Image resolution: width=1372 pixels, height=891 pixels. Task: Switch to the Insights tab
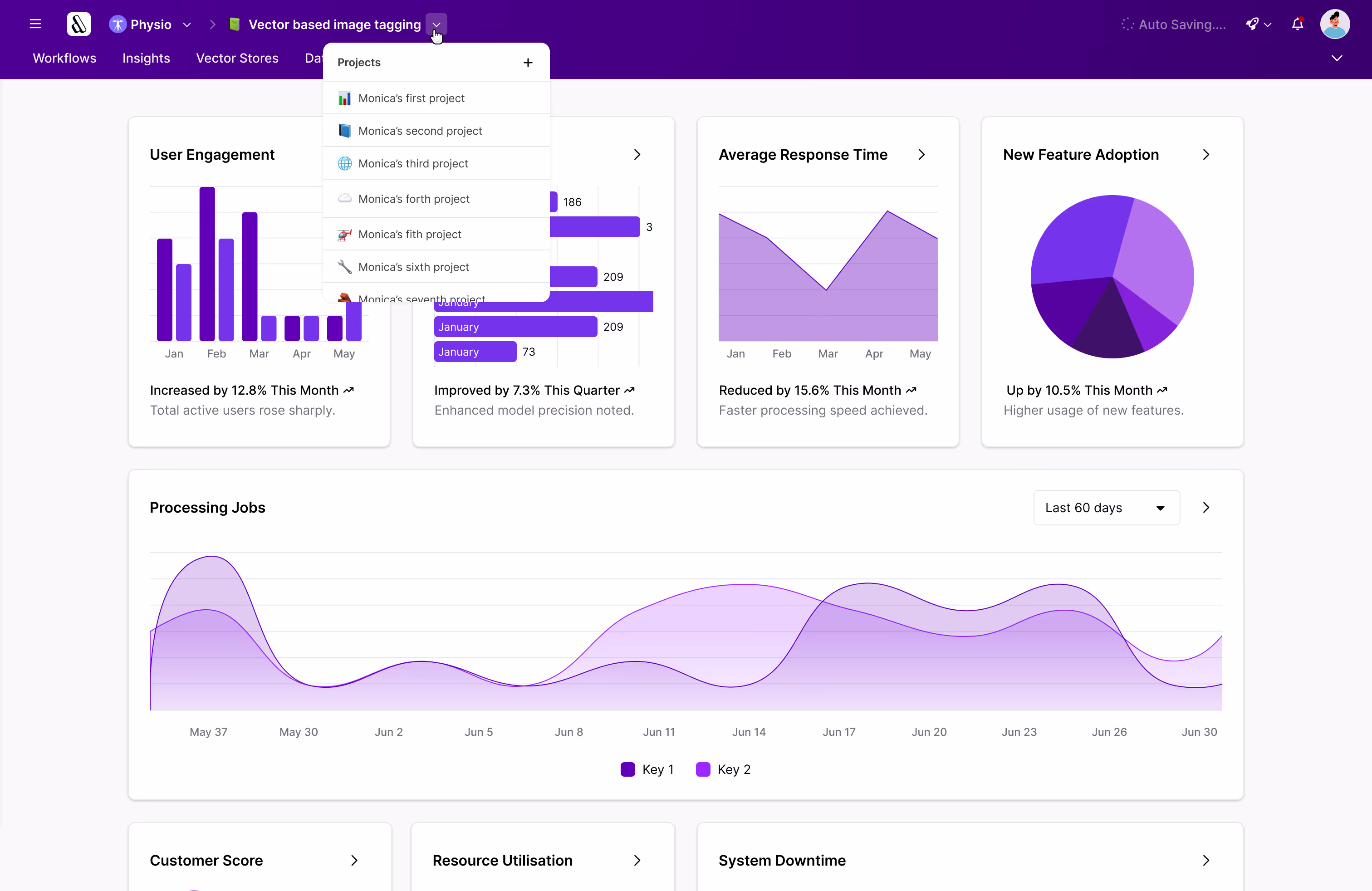point(146,58)
